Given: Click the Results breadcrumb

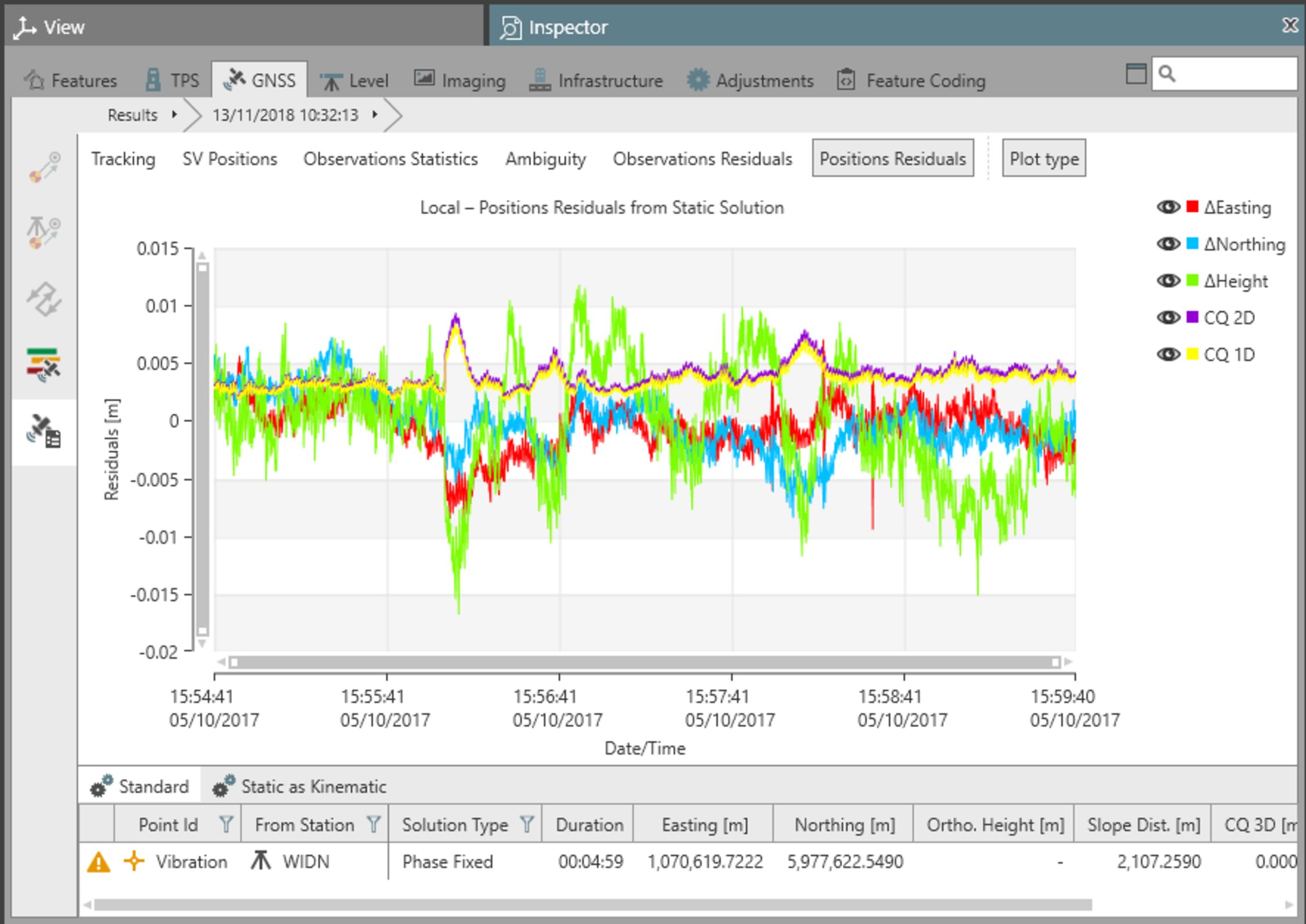Looking at the screenshot, I should pyautogui.click(x=132, y=115).
